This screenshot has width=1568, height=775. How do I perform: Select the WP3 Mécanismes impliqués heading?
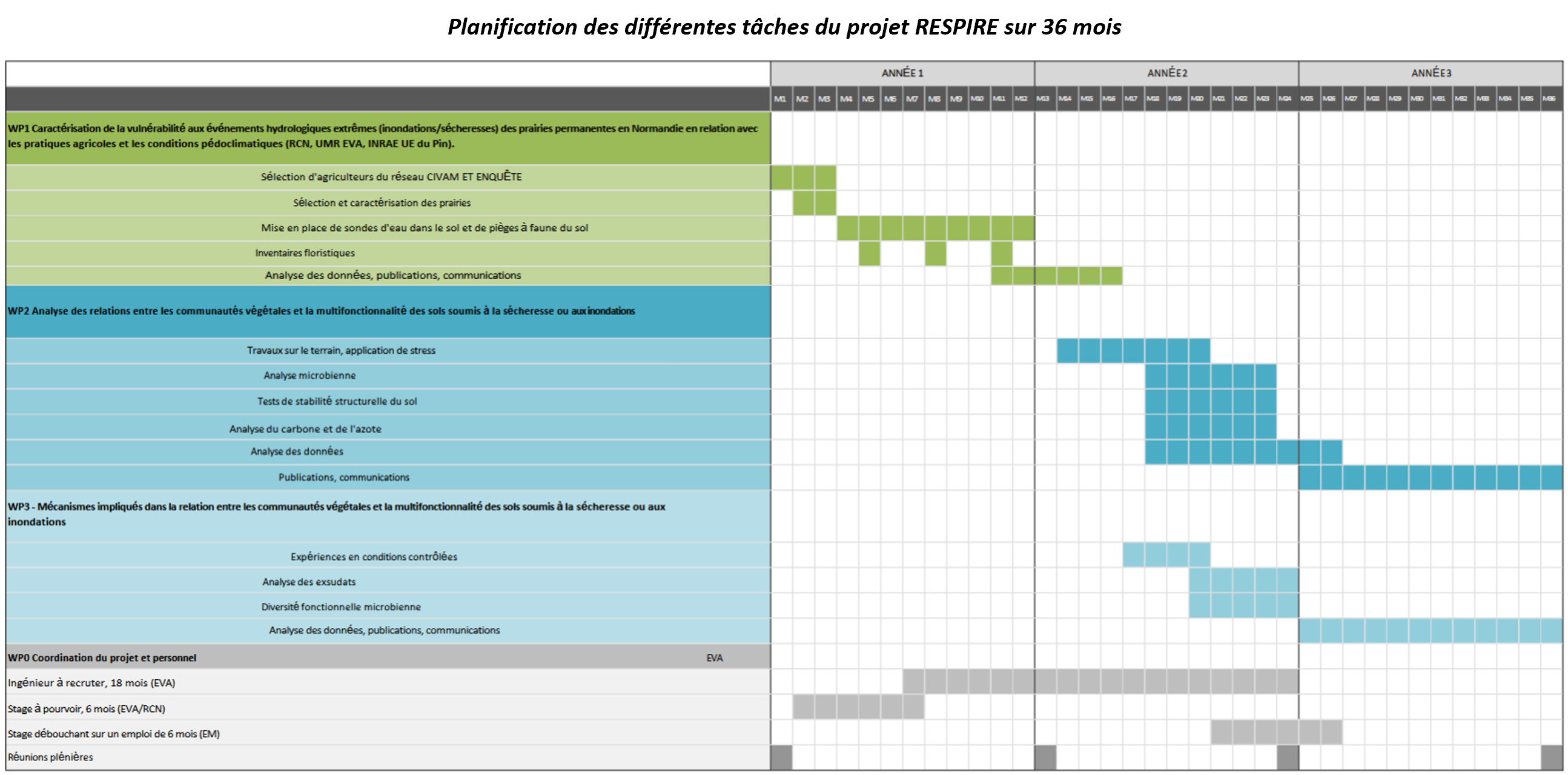[x=388, y=515]
